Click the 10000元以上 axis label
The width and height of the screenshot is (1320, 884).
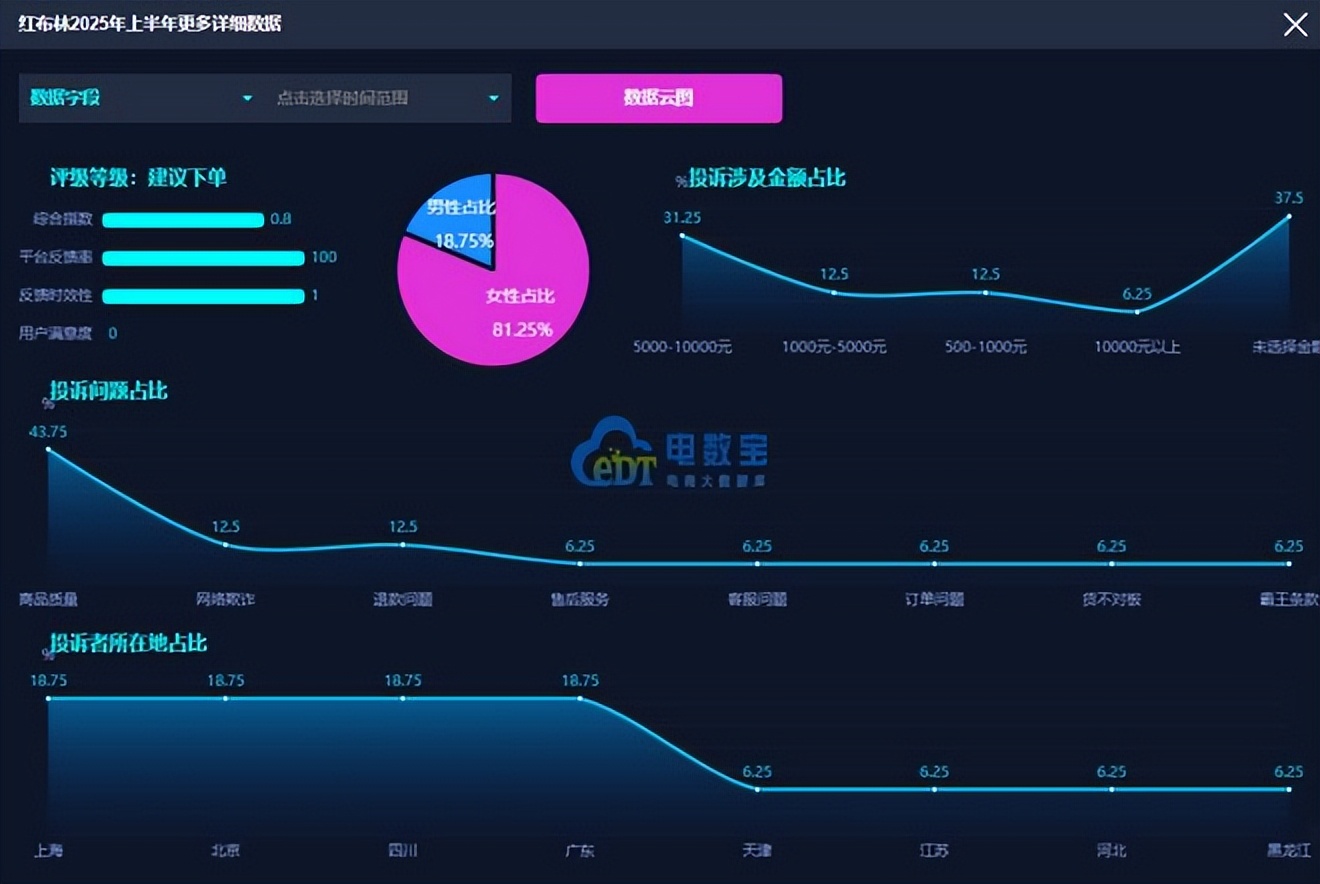coord(1137,347)
